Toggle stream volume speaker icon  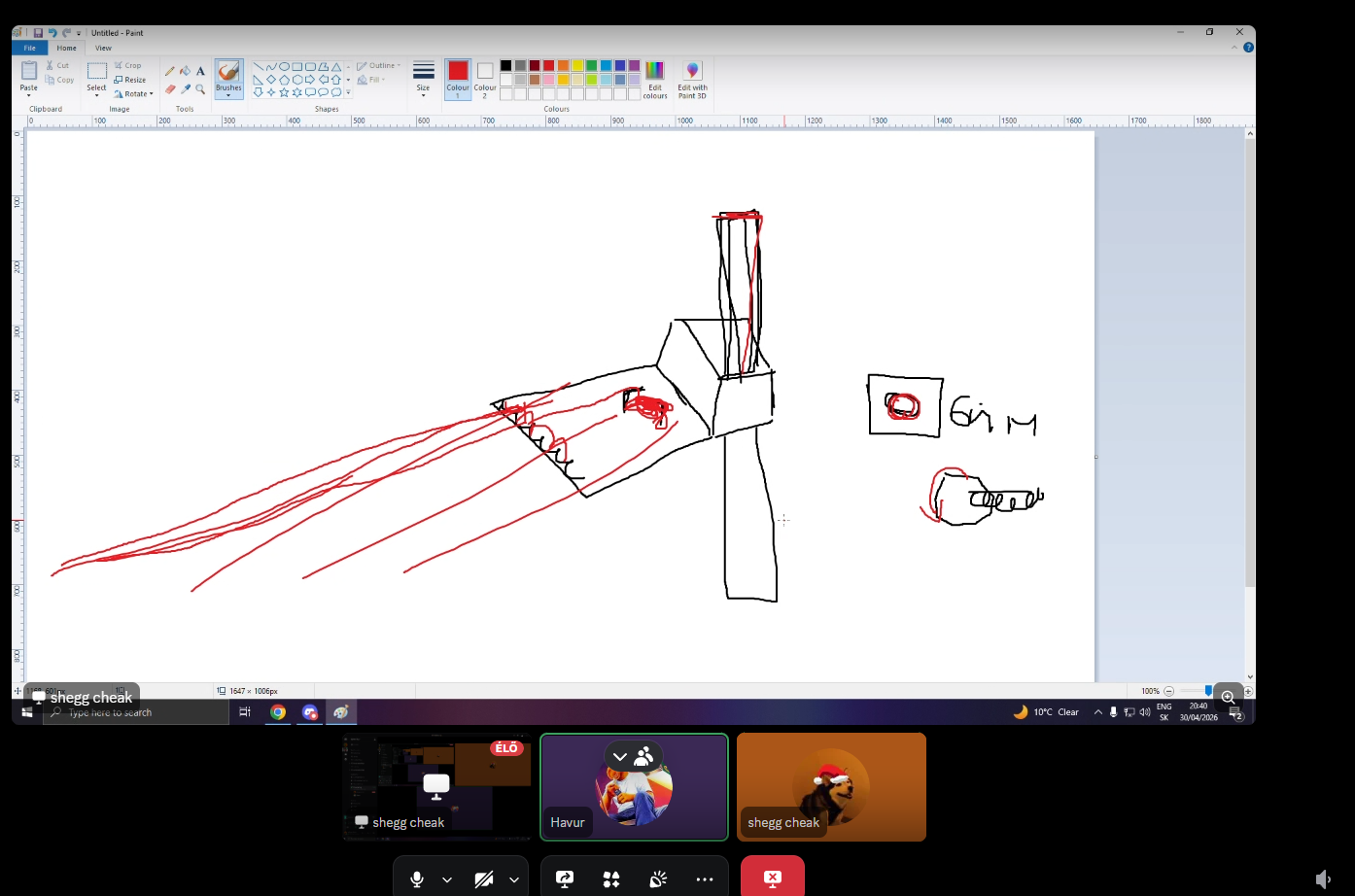[x=1323, y=879]
